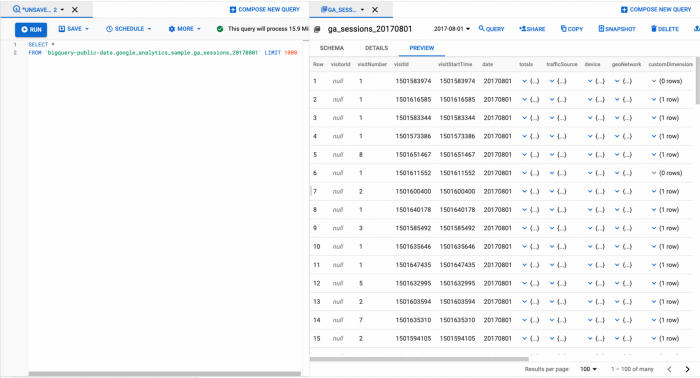
Task: Click the visitorId column header
Action: click(x=340, y=64)
